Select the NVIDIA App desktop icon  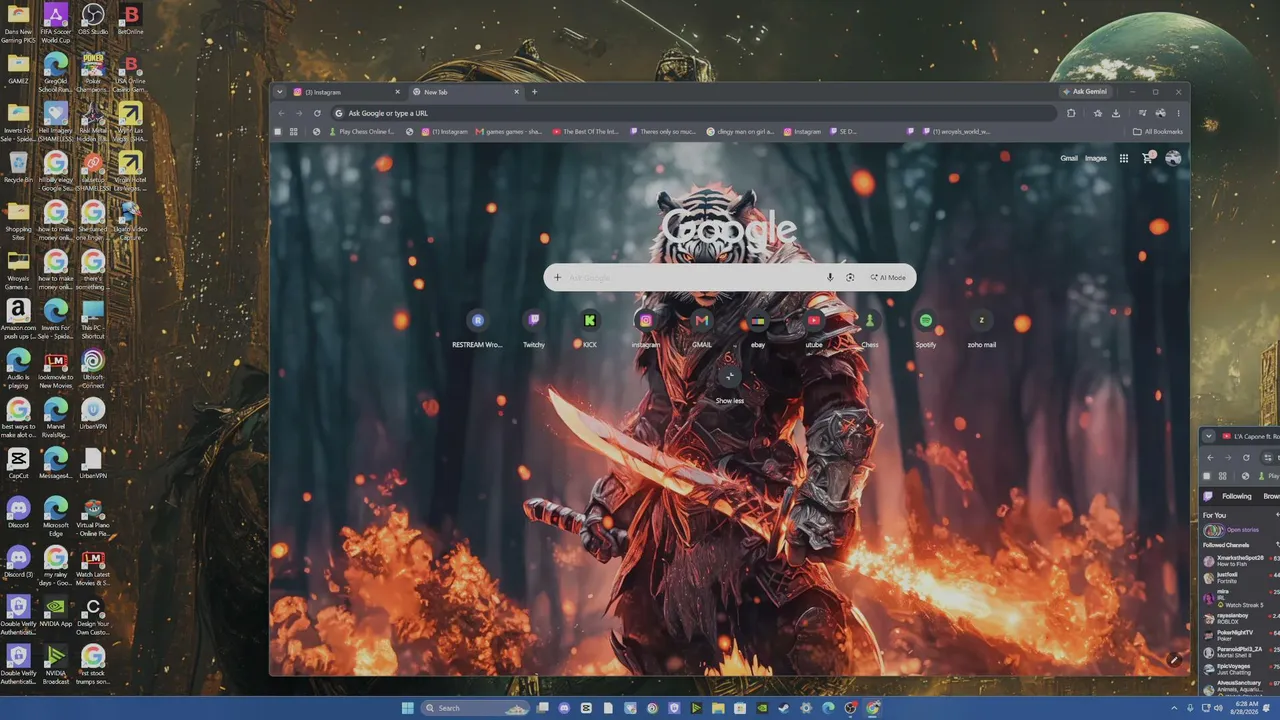[x=56, y=611]
